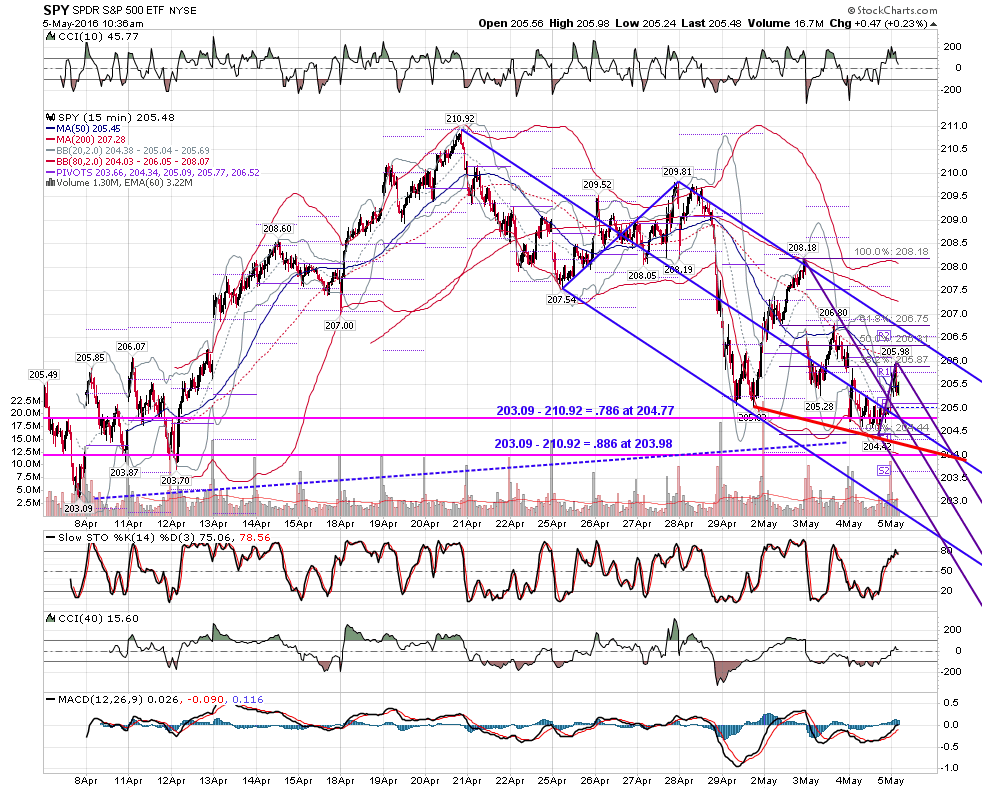The image size is (982, 794).
Task: Select the 100.0%: 208.18 Fibonacci label
Action: click(x=891, y=252)
